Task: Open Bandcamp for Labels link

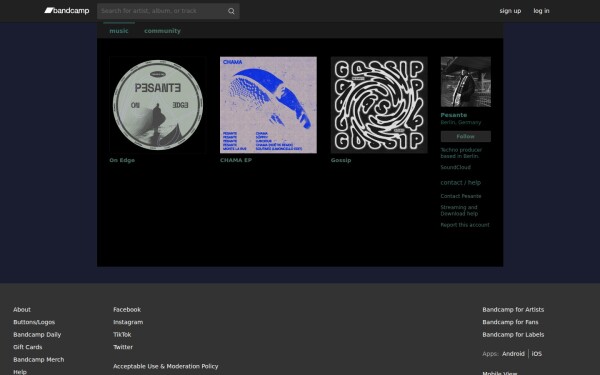Action: [x=513, y=334]
